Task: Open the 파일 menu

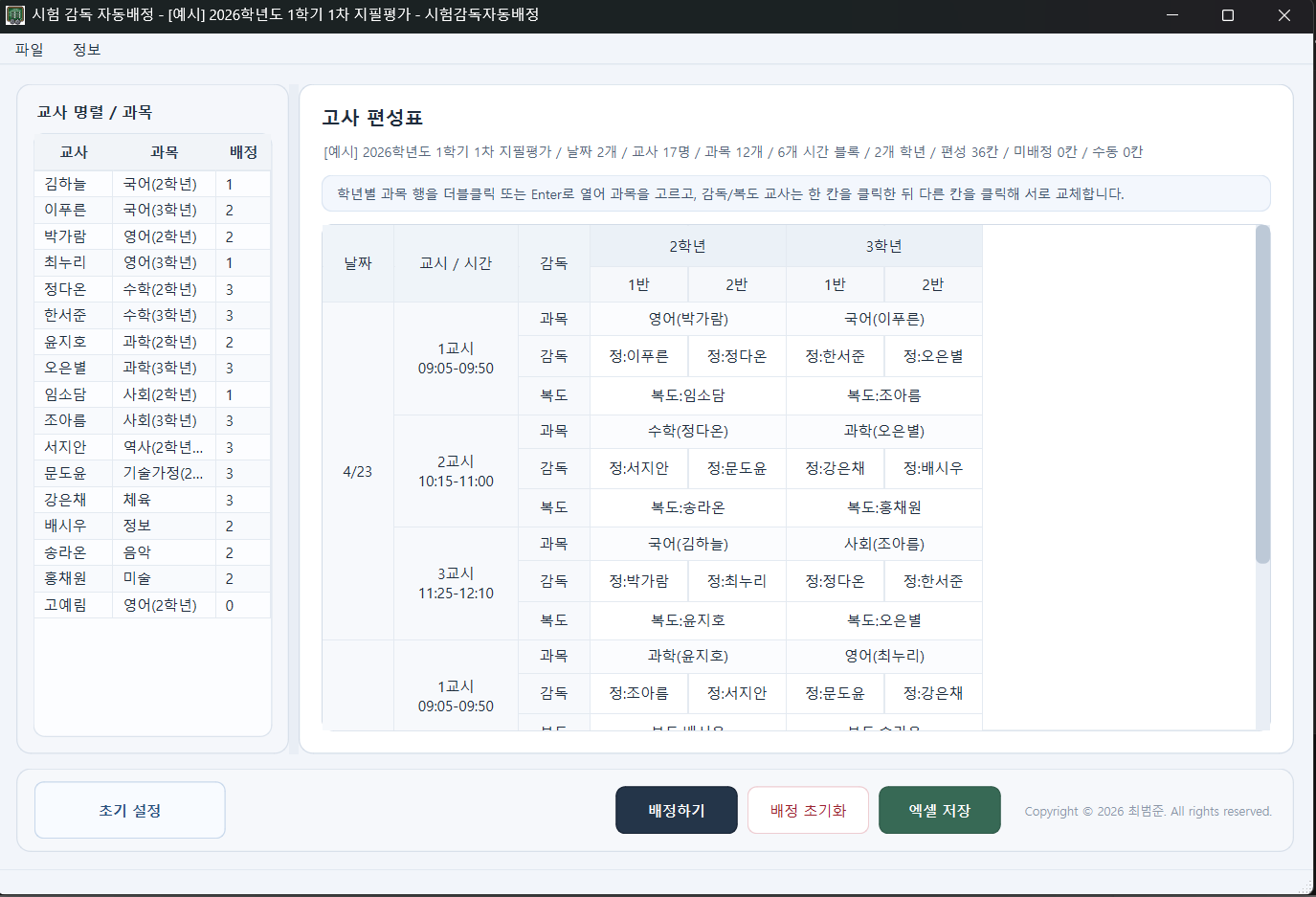Action: pos(30,50)
